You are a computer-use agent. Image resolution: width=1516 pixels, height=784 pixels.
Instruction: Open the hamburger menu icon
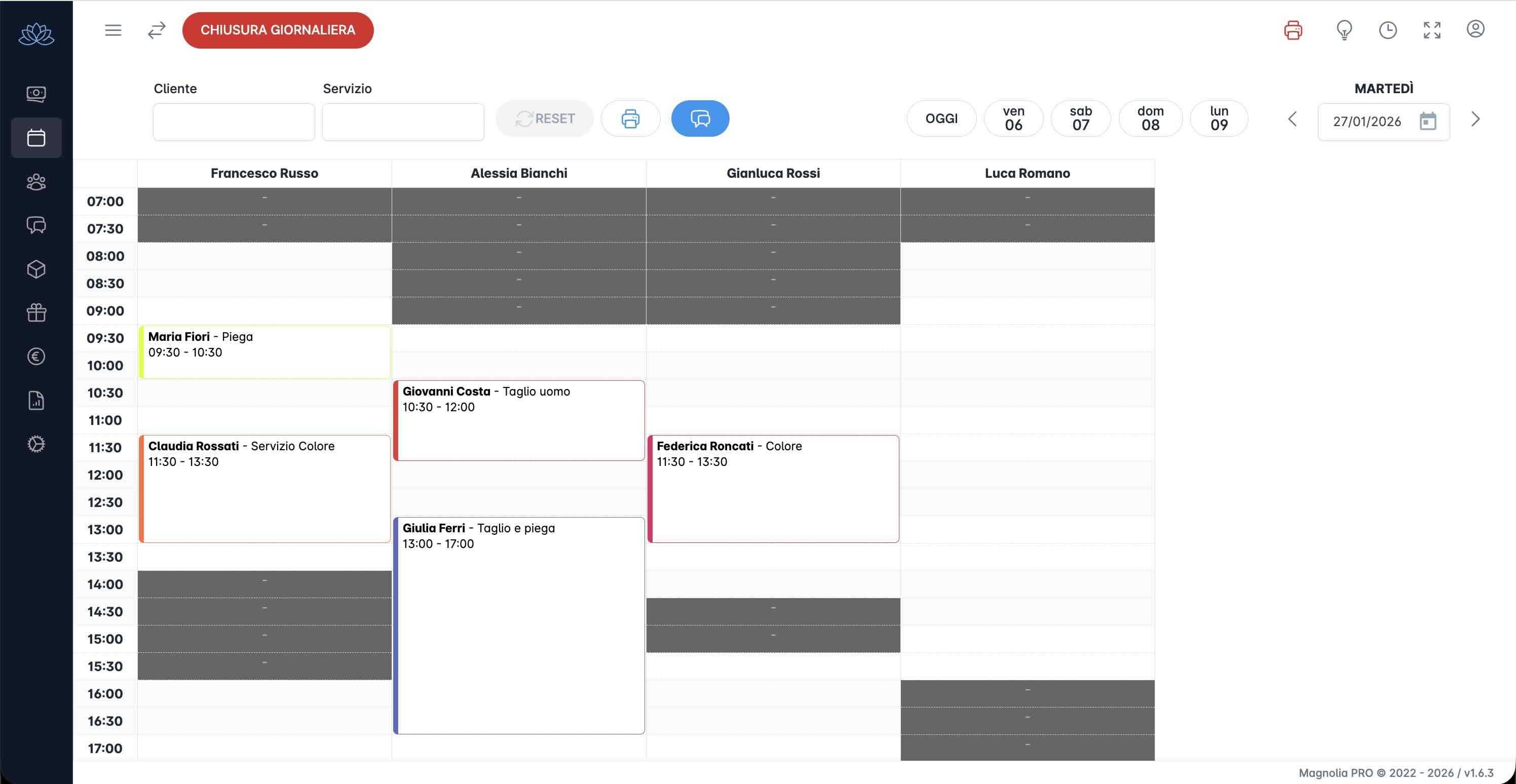tap(113, 30)
